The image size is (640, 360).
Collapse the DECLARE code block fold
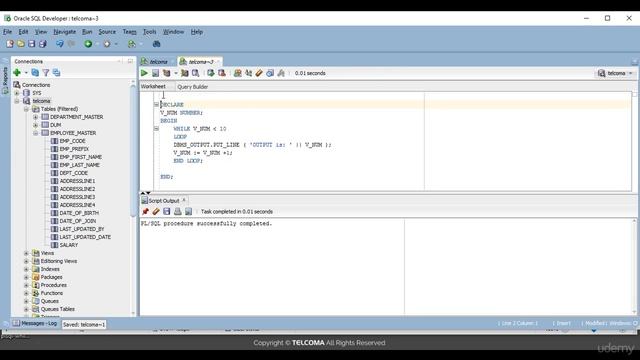pyautogui.click(x=156, y=104)
